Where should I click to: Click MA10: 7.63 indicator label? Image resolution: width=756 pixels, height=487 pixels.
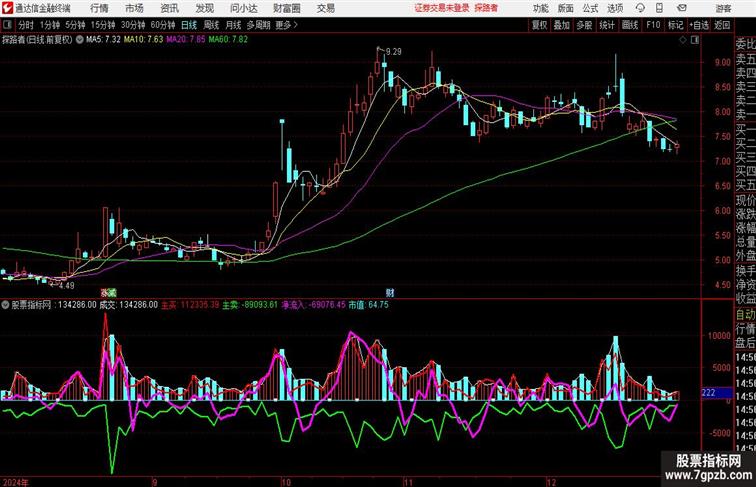point(143,40)
